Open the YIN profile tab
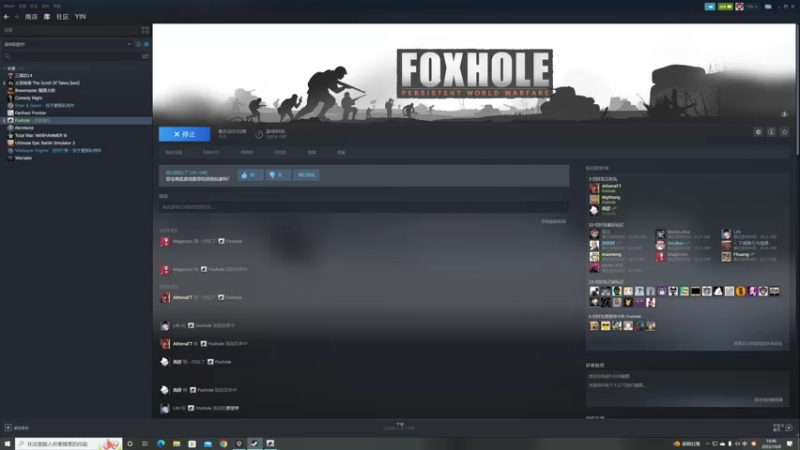 tap(80, 17)
